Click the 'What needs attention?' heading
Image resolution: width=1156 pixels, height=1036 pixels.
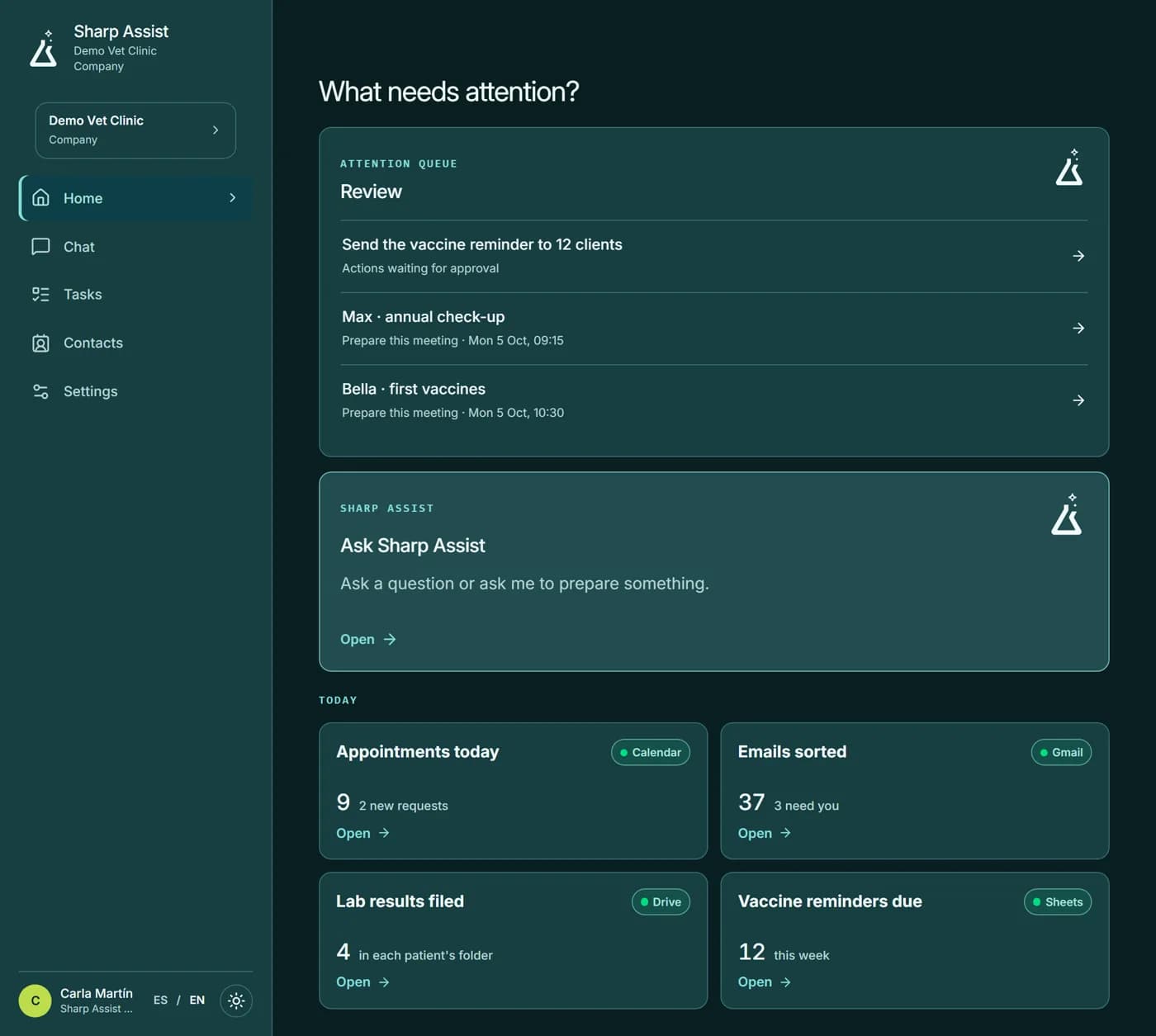click(448, 92)
